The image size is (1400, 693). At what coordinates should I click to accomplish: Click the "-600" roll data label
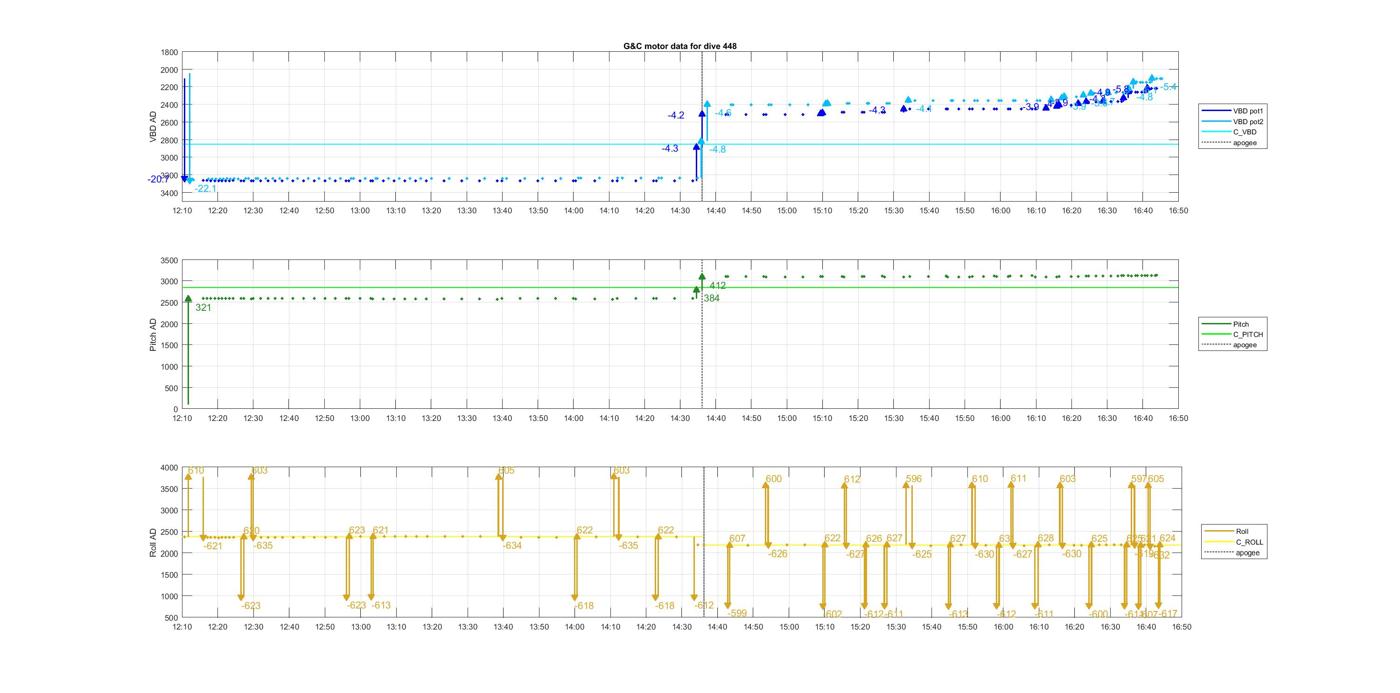[1099, 614]
